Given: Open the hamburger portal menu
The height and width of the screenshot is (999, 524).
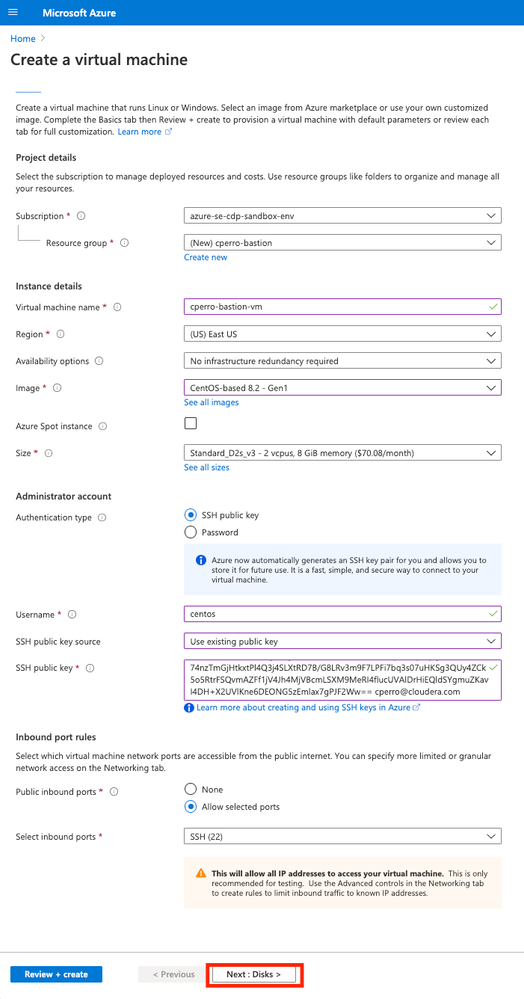Looking at the screenshot, I should tap(13, 13).
